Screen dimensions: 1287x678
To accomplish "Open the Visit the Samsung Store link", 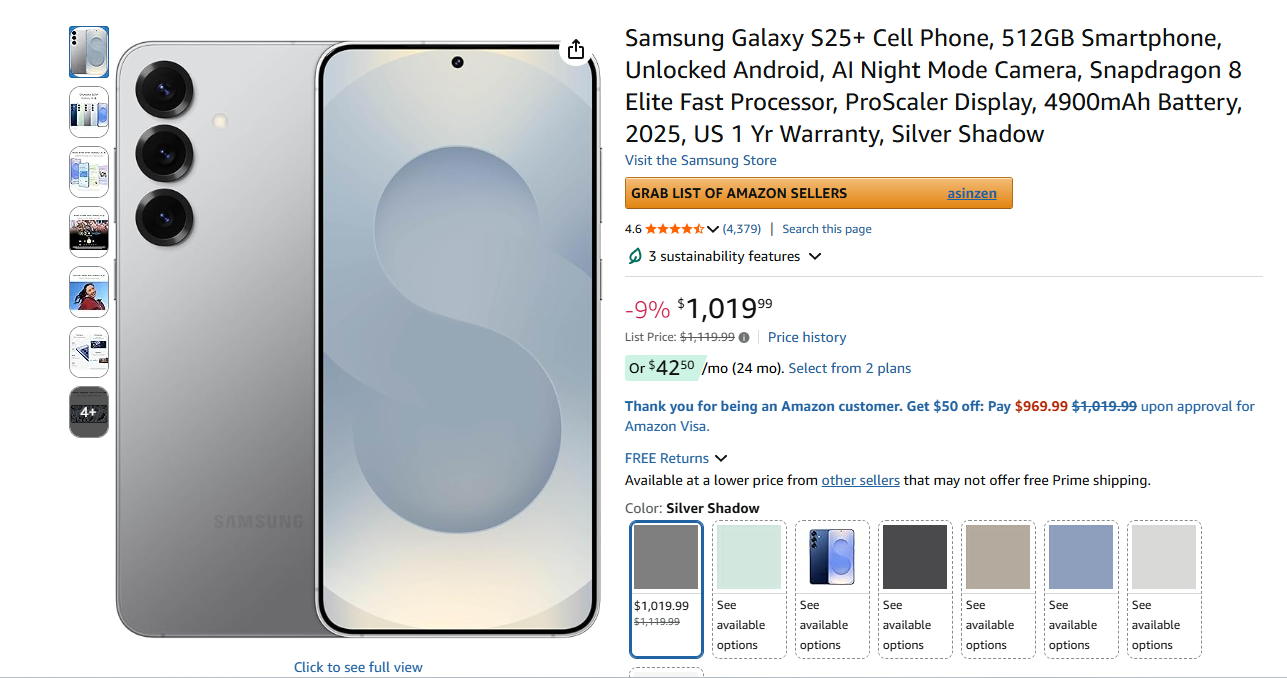I will point(700,161).
